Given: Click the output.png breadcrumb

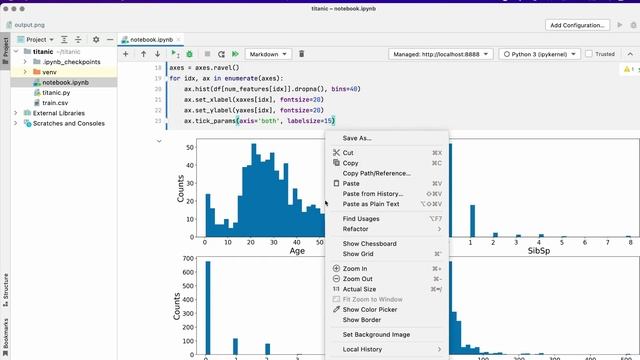Looking at the screenshot, I should coord(25,25).
